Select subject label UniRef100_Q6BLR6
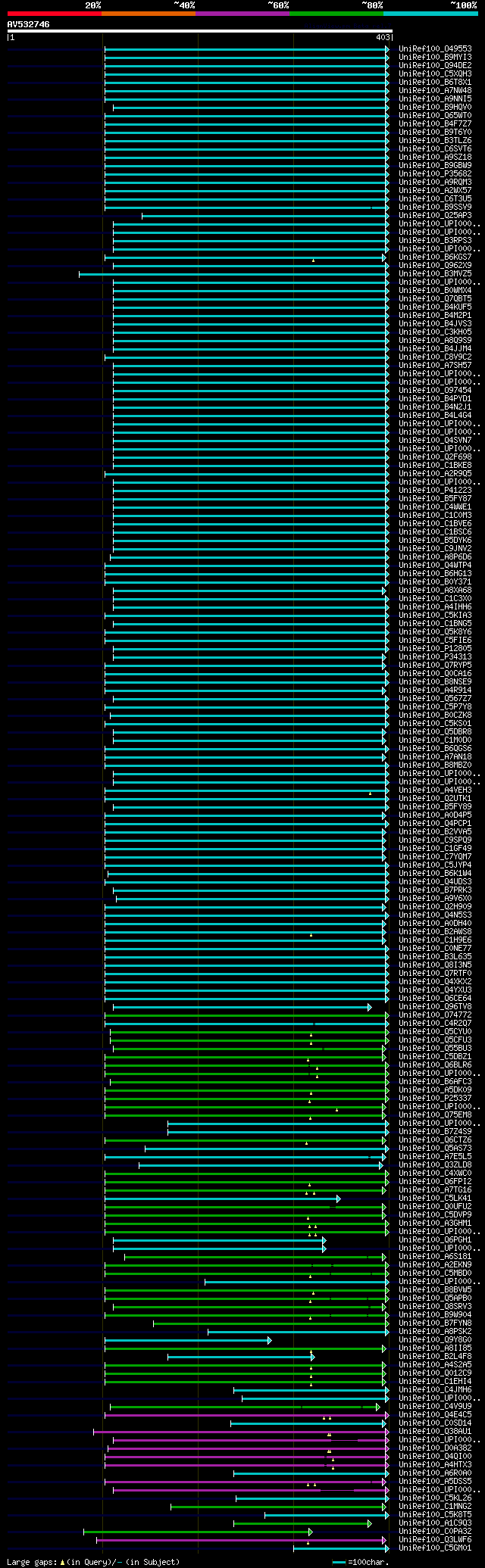 tap(436, 1065)
